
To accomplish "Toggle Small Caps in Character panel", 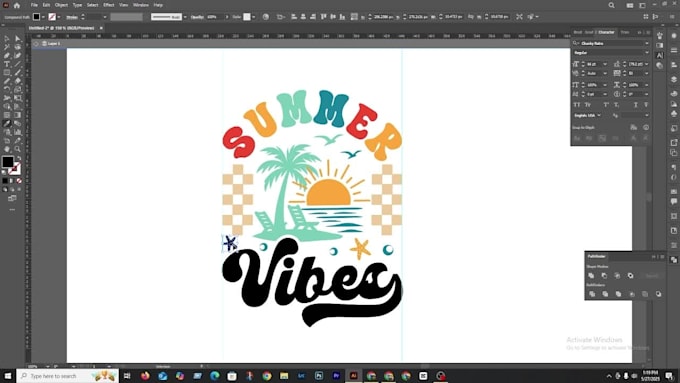I will [588, 105].
